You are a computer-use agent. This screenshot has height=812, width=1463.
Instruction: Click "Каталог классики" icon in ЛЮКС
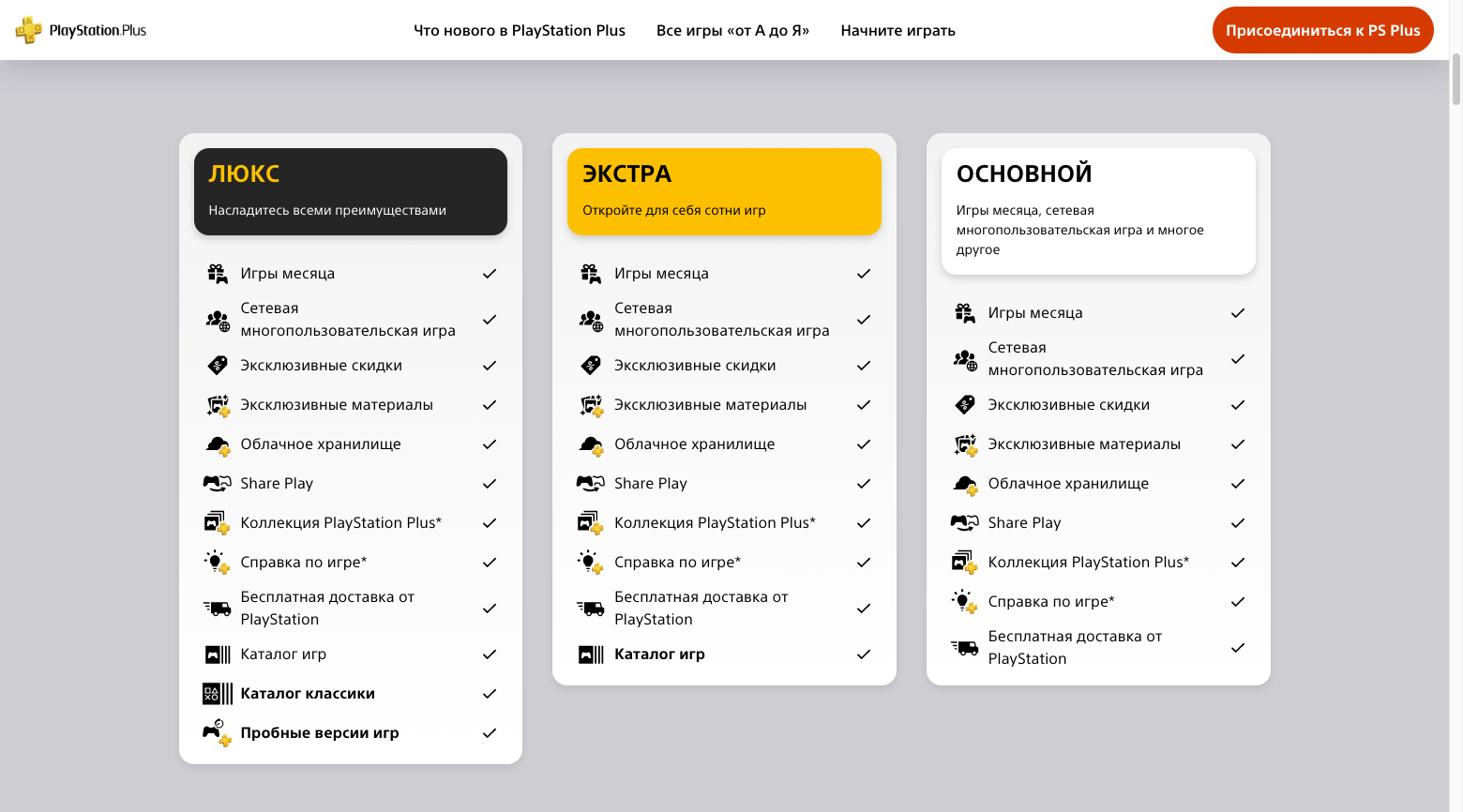tap(218, 694)
